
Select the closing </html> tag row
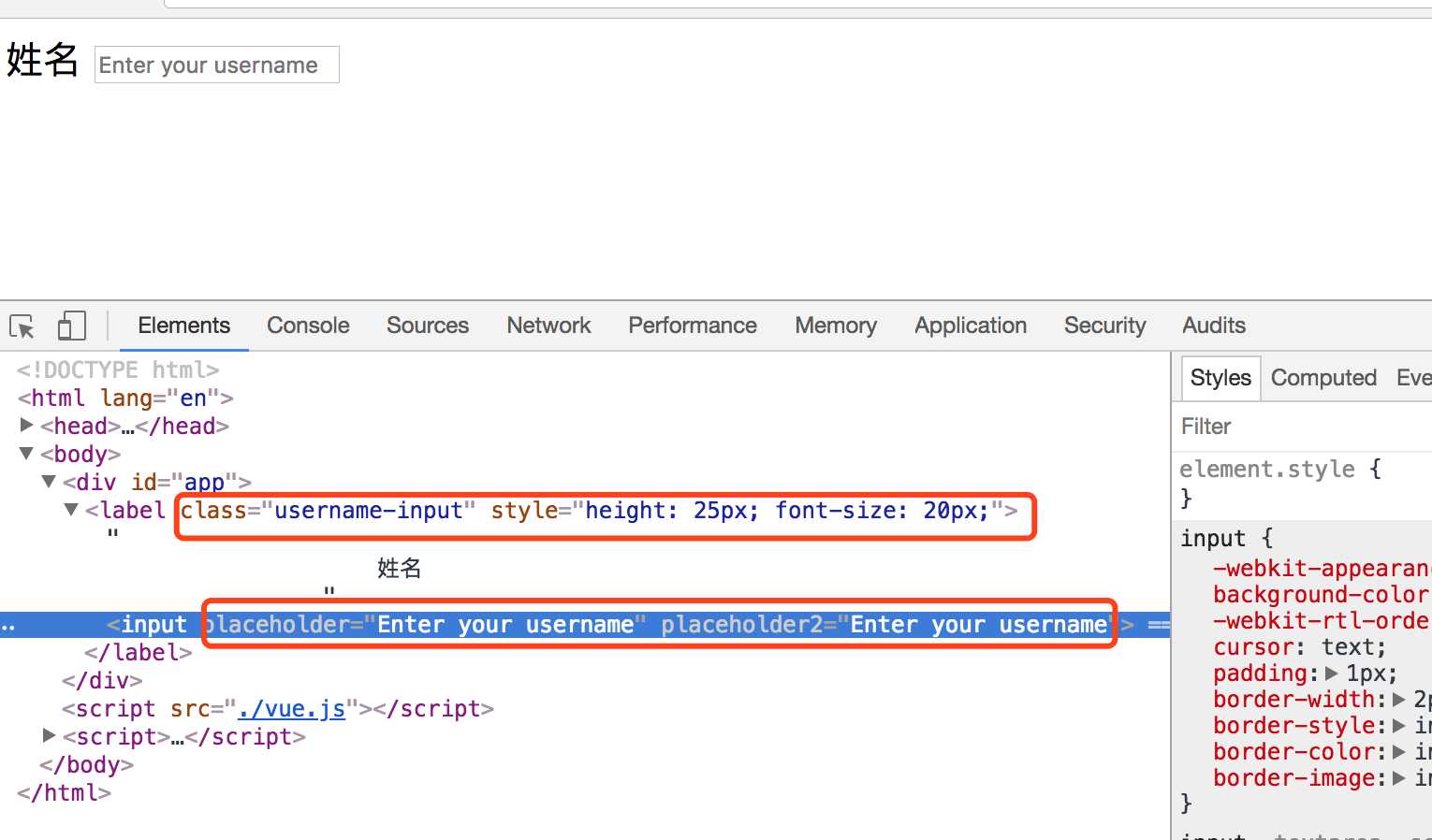[64, 793]
